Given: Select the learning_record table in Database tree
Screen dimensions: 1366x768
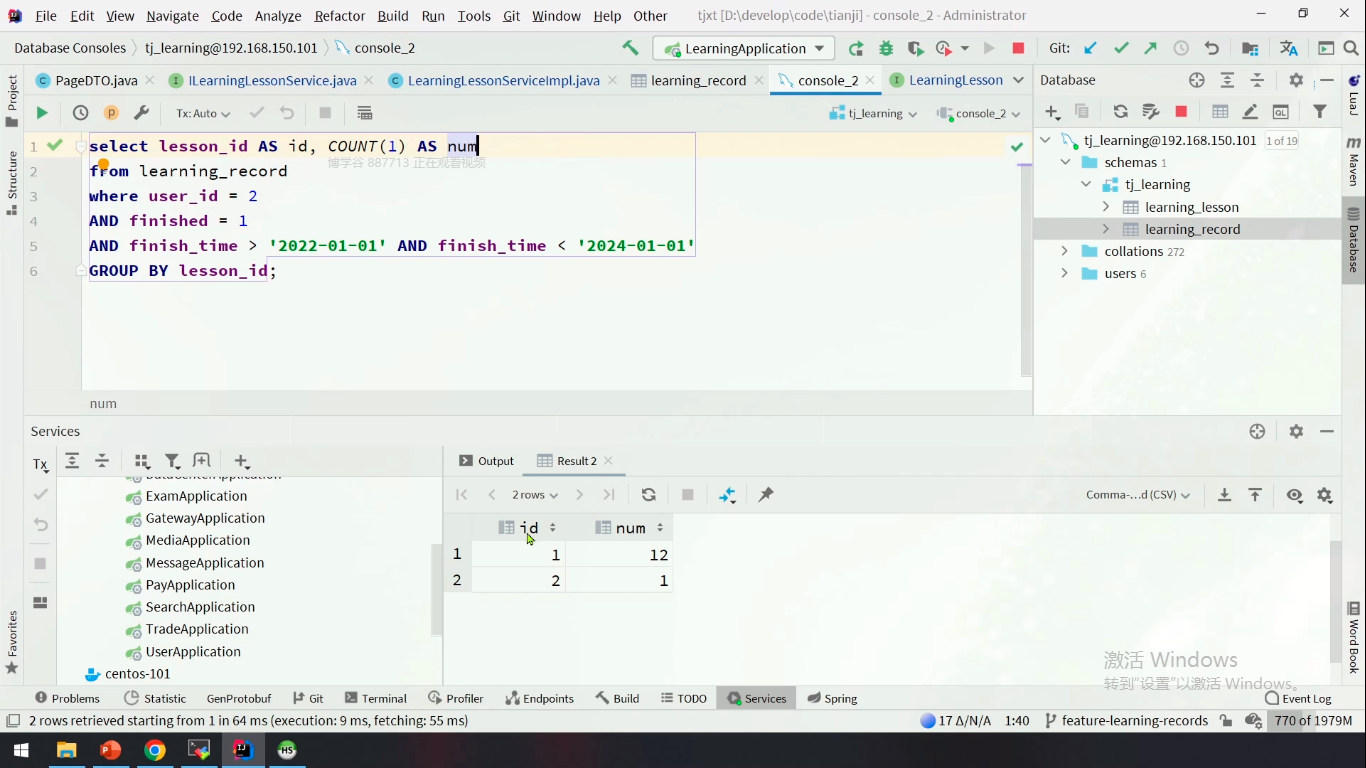Looking at the screenshot, I should click(x=1192, y=229).
